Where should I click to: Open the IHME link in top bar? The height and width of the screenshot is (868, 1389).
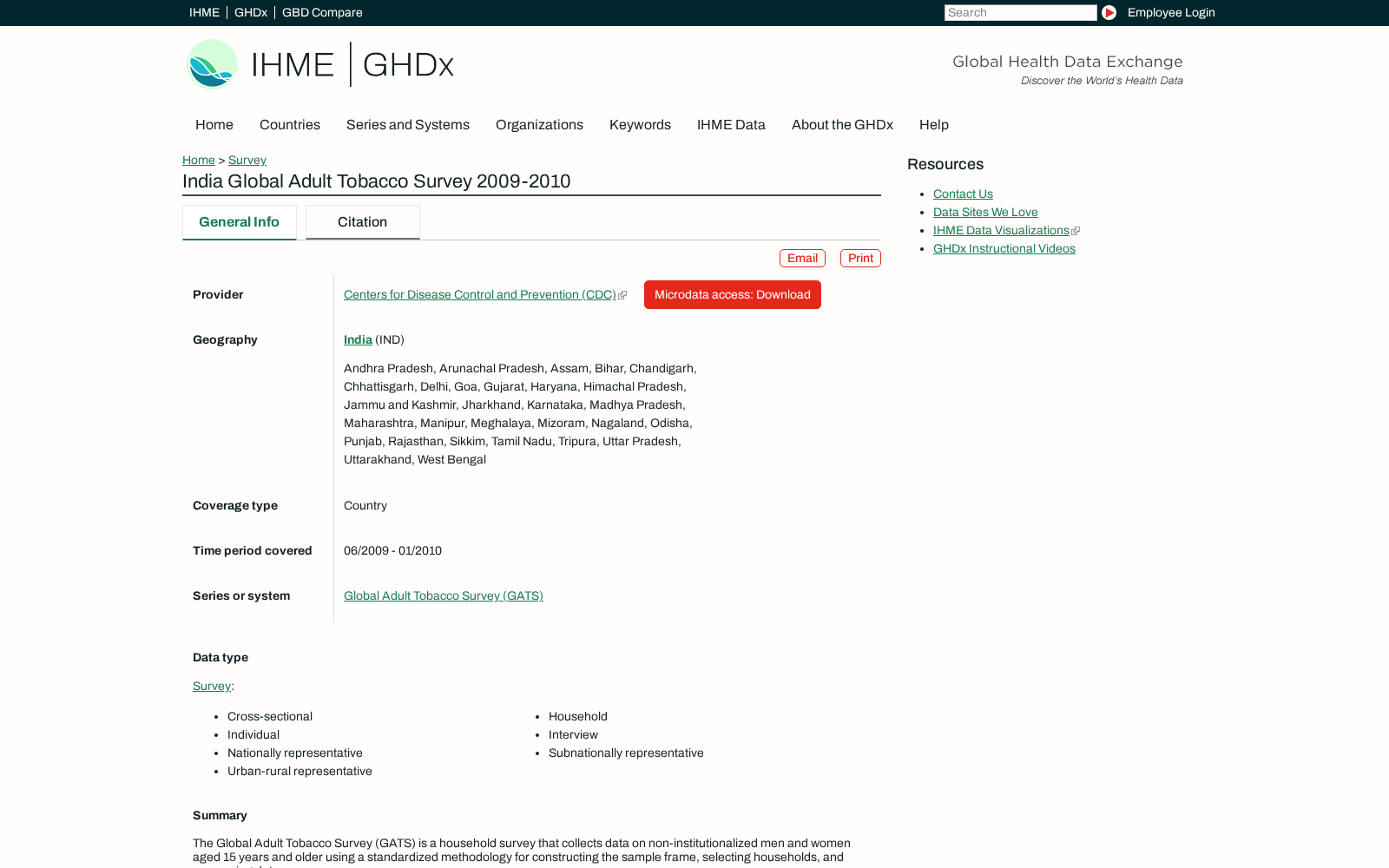click(204, 12)
